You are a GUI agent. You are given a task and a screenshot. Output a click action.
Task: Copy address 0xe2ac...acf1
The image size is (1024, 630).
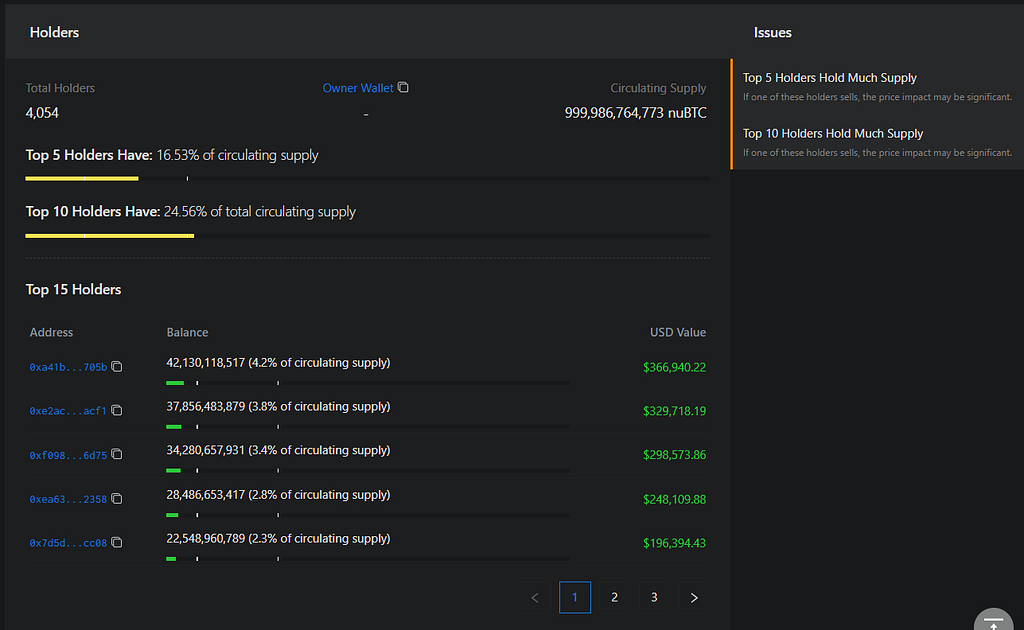[x=117, y=411]
